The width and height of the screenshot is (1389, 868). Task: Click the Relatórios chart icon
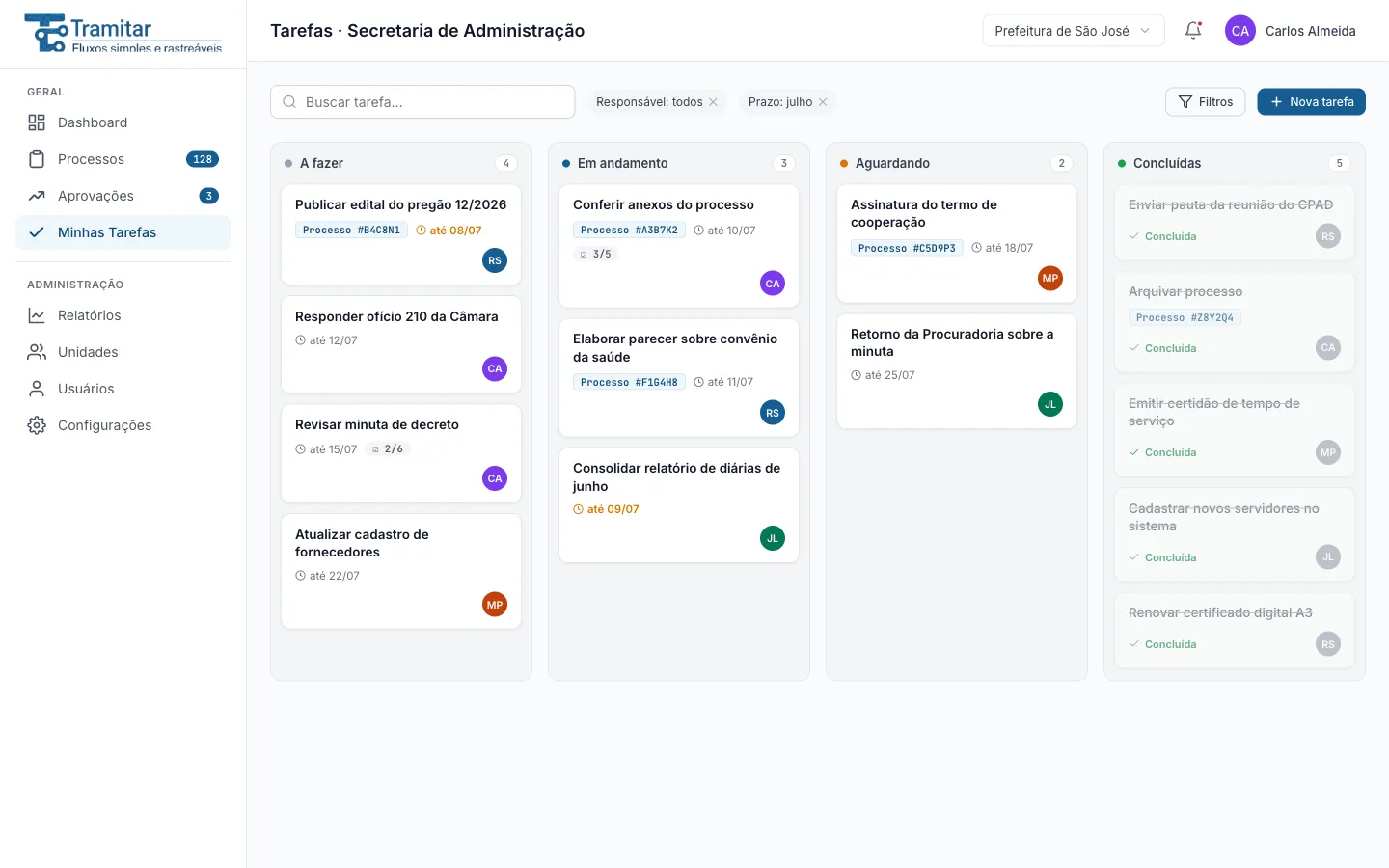[x=37, y=315]
